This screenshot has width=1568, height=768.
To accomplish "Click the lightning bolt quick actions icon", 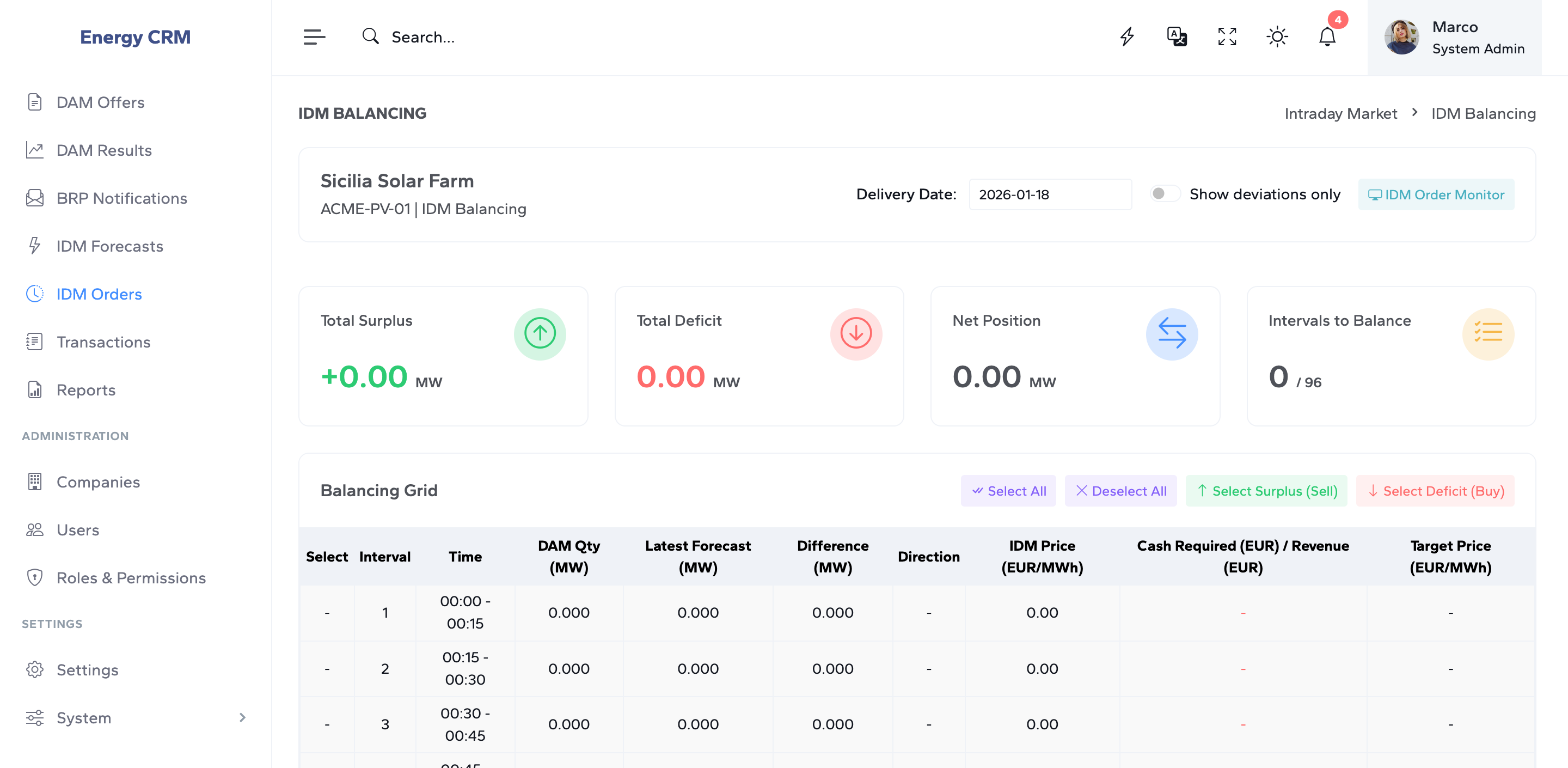I will [1126, 37].
